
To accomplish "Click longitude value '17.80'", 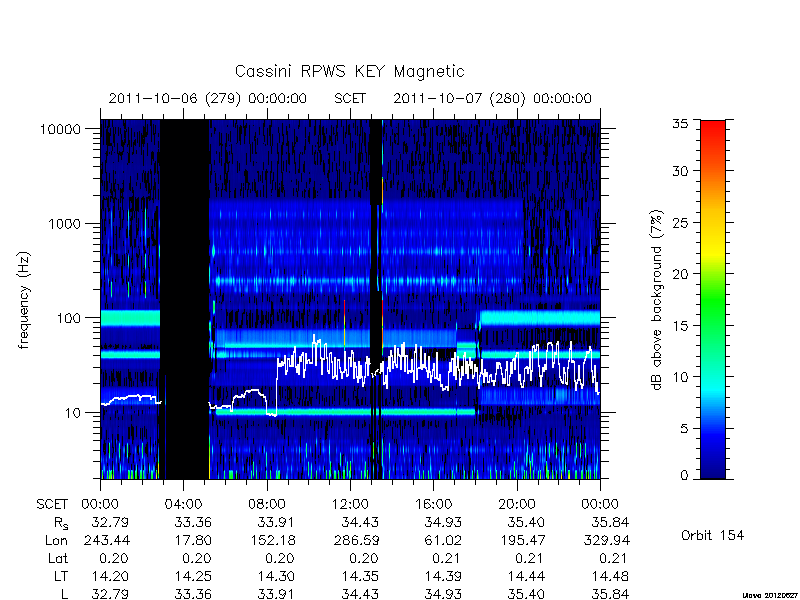I will point(193,540).
